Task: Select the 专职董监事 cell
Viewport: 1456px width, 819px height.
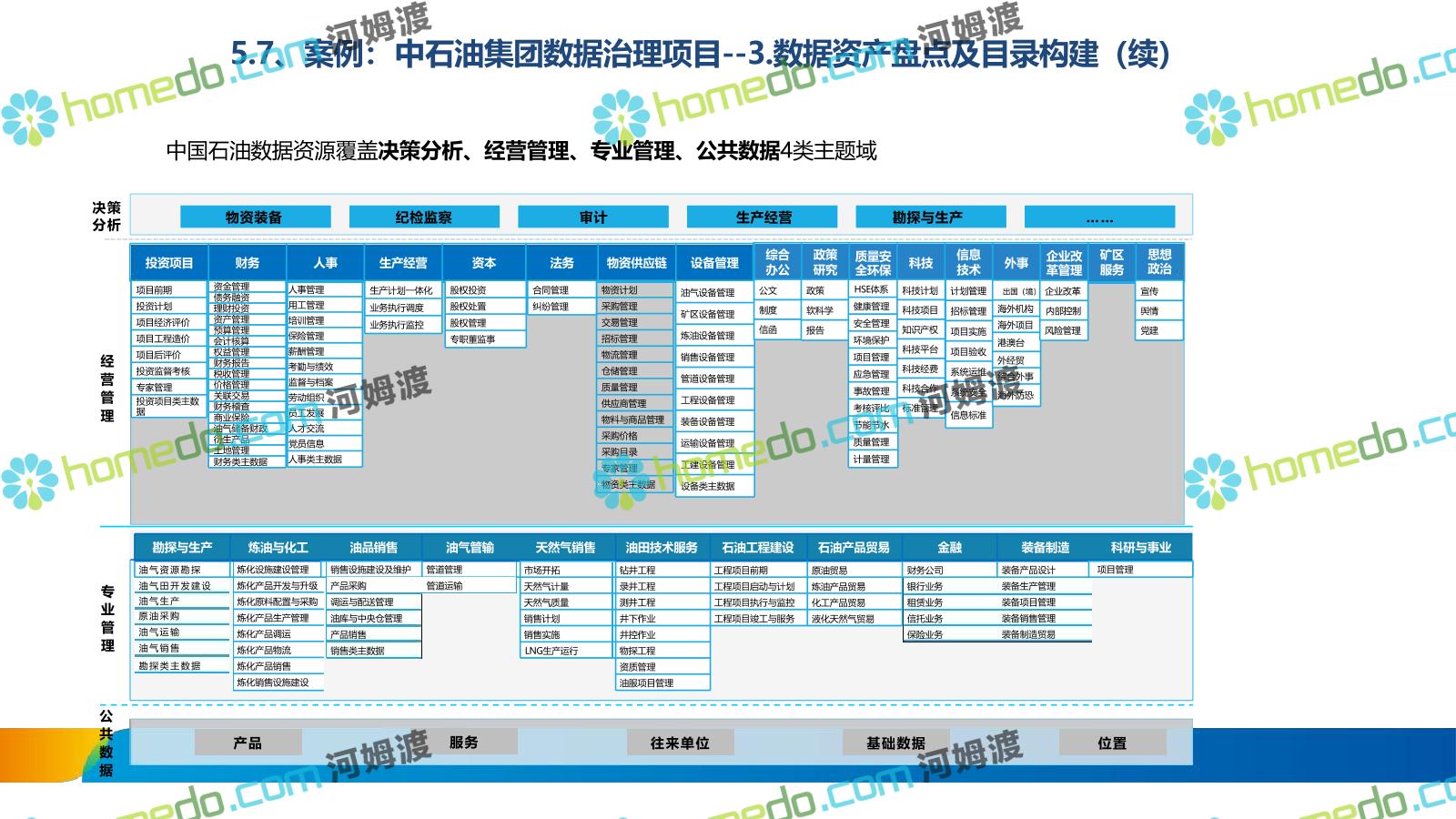Action: coord(485,339)
